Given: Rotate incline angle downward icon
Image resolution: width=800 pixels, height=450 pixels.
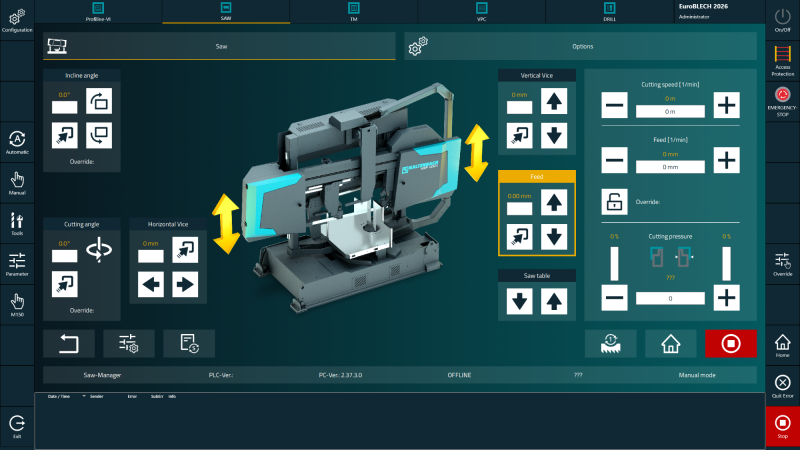Looking at the screenshot, I should [99, 135].
